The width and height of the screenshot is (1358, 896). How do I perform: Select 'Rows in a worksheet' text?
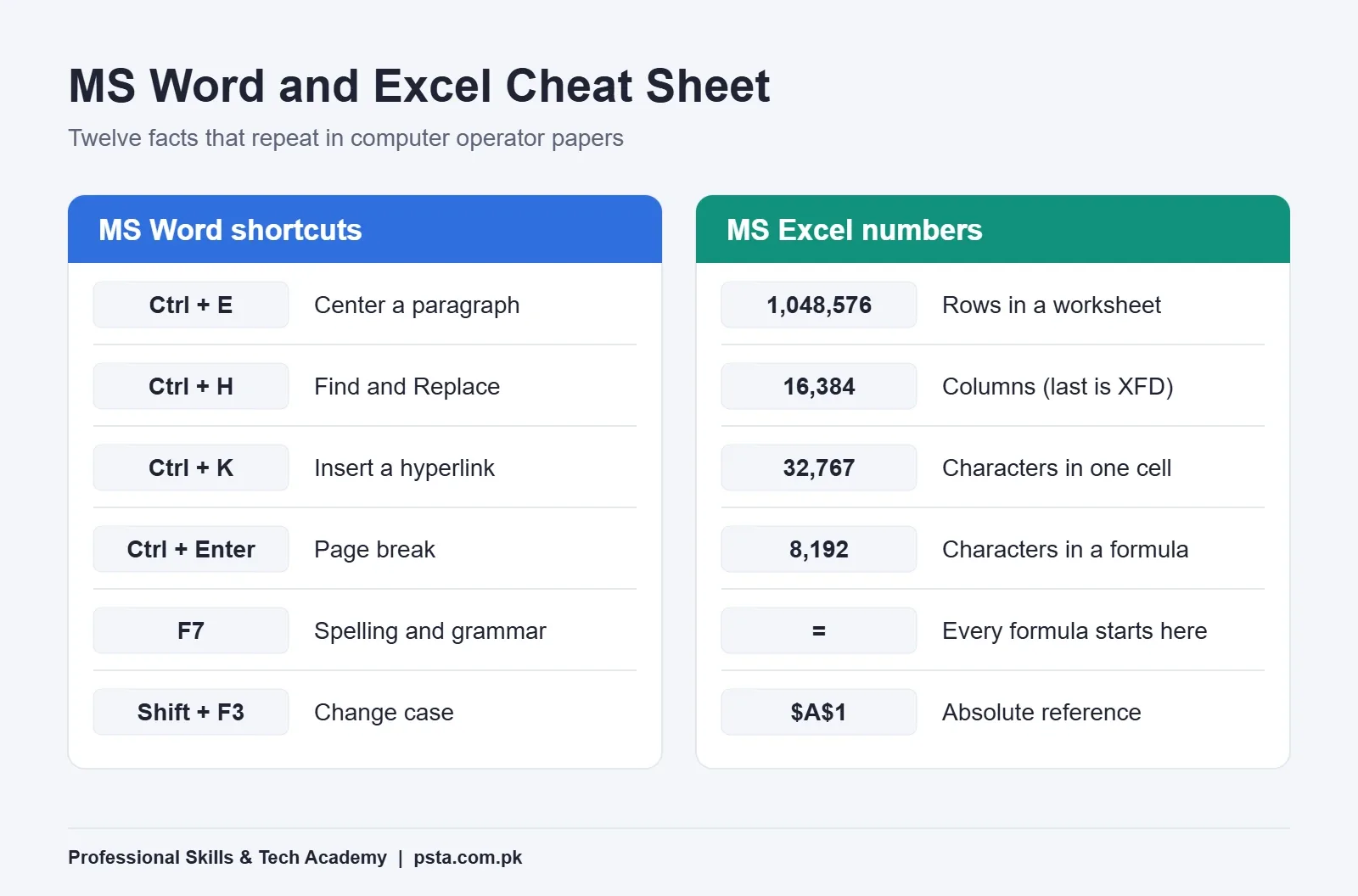click(1052, 305)
